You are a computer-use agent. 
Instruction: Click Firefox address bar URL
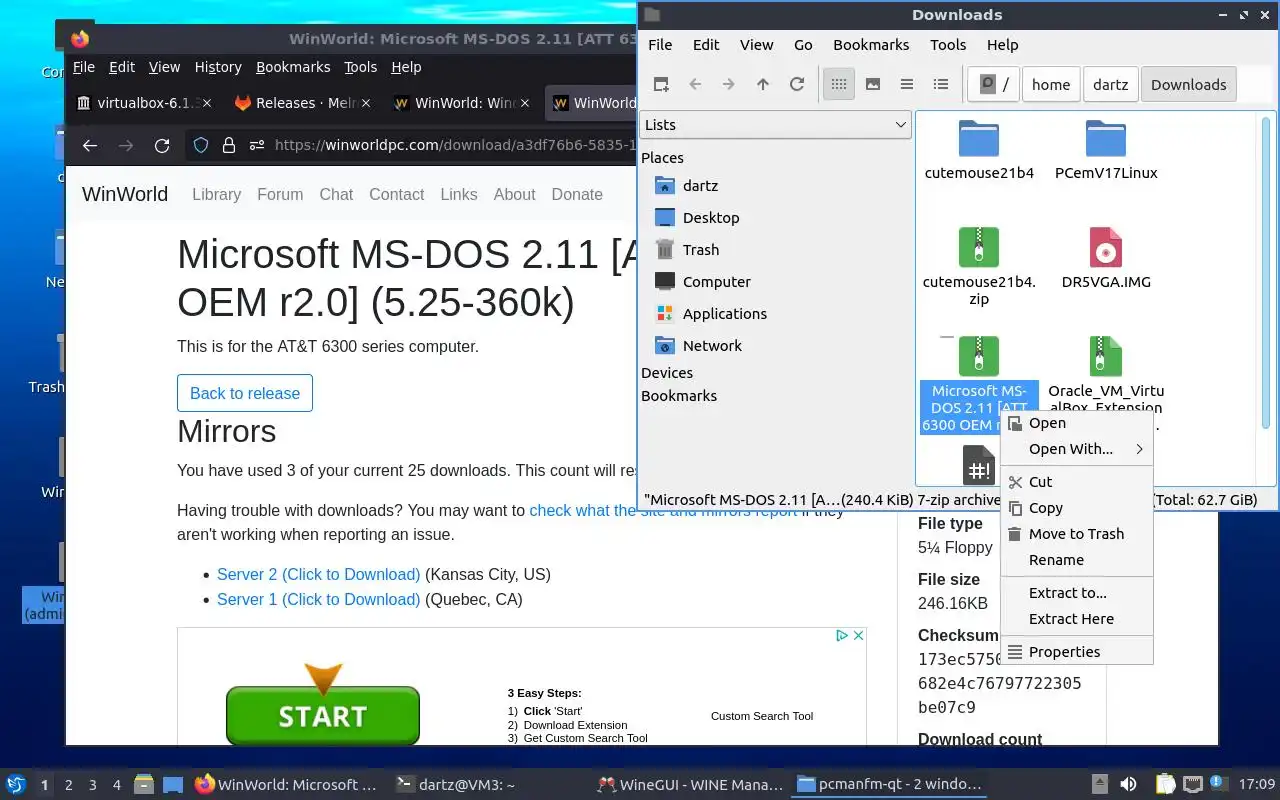pos(455,145)
